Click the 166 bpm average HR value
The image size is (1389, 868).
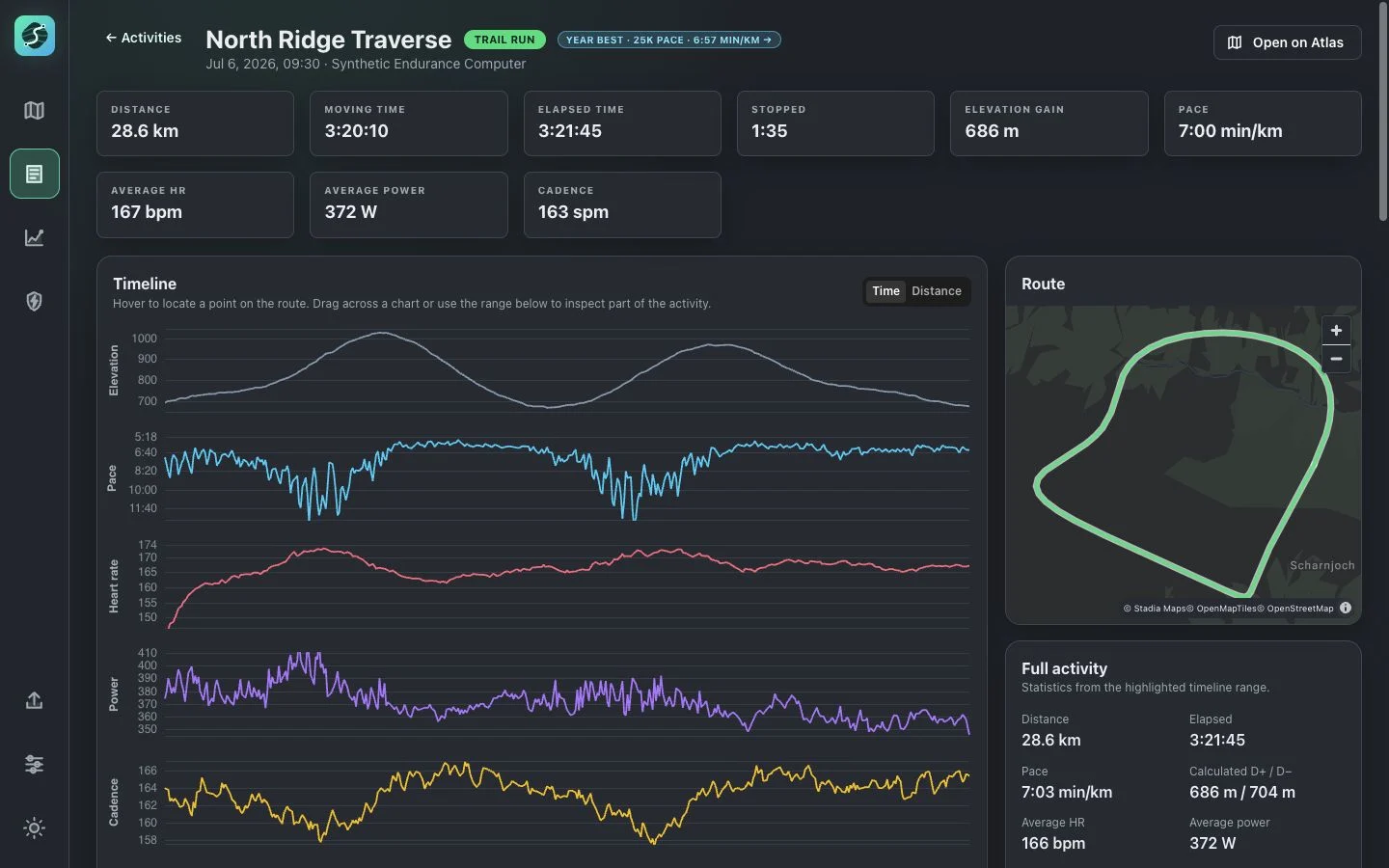1053,843
